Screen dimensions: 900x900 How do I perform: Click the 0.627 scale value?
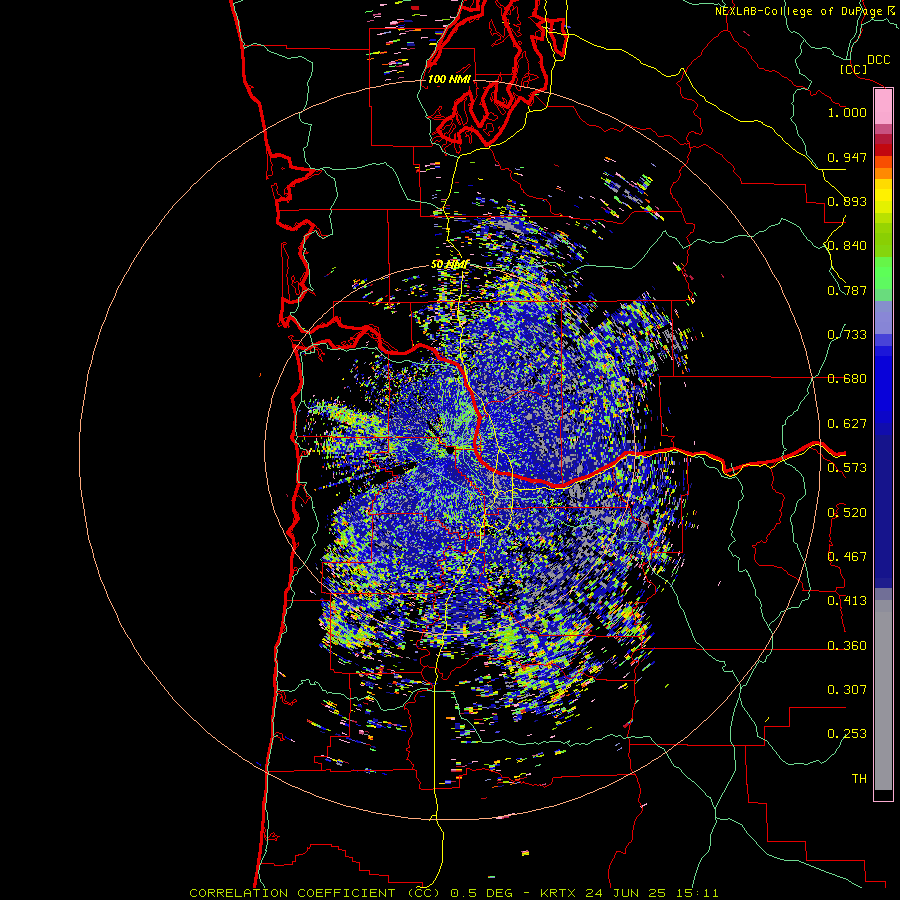[847, 424]
